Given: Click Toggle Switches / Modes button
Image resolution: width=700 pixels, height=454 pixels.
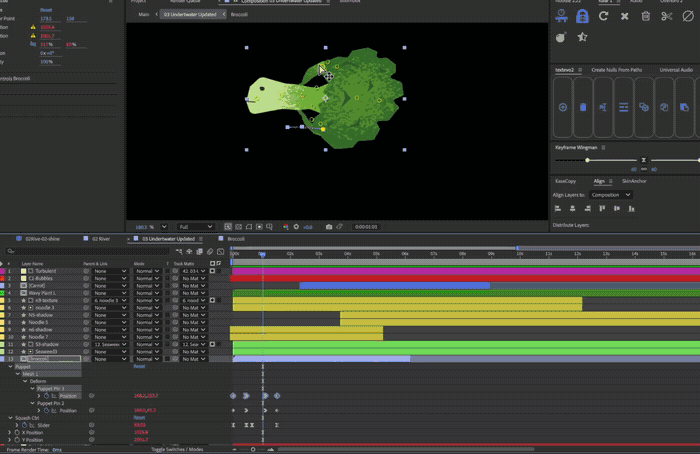Looking at the screenshot, I should 177,450.
